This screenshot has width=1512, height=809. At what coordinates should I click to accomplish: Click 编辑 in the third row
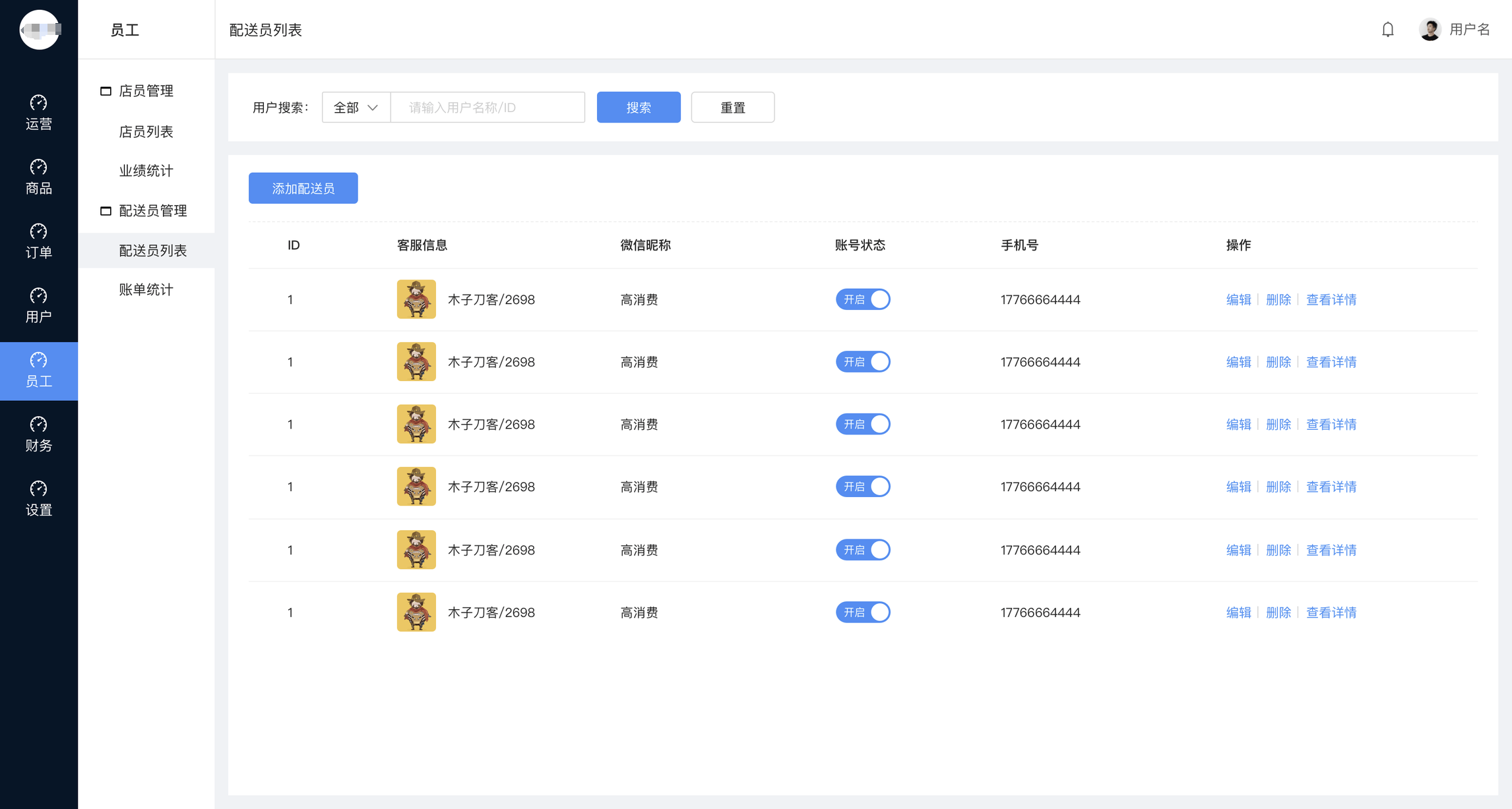(1238, 424)
